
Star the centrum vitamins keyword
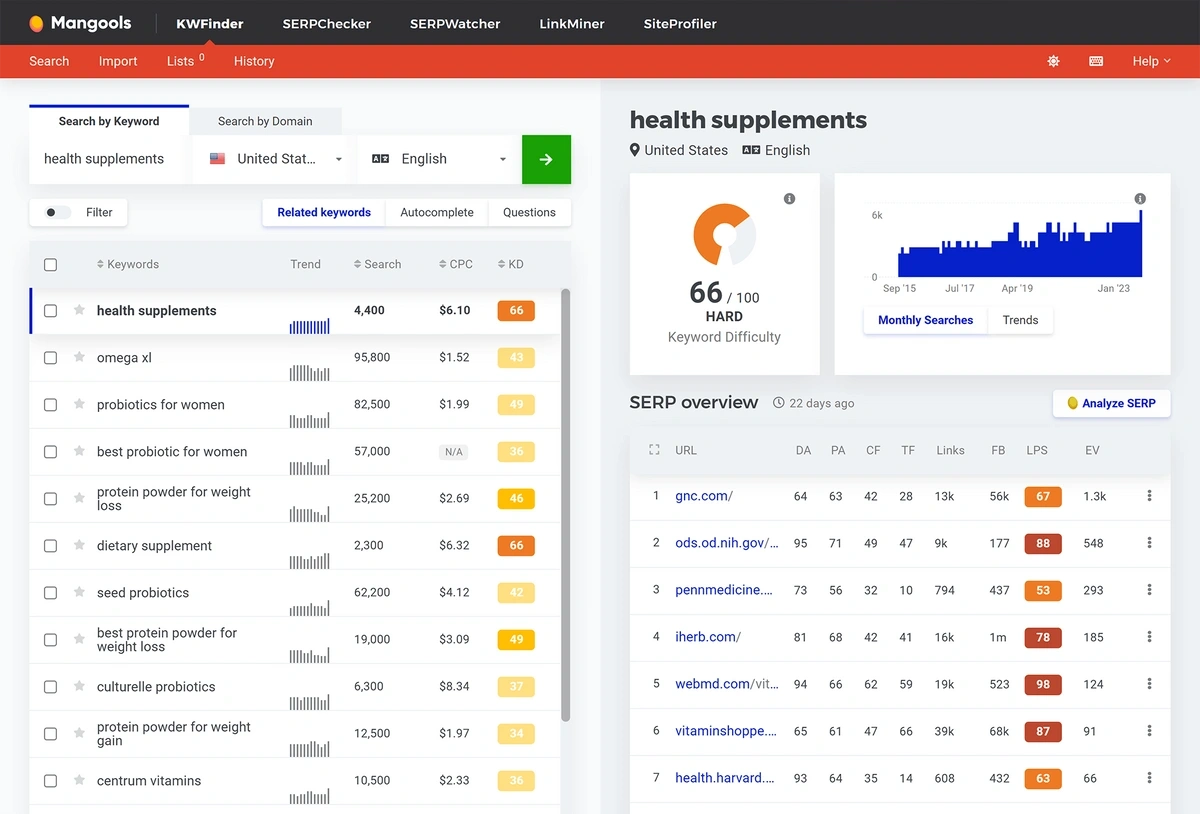pos(79,780)
